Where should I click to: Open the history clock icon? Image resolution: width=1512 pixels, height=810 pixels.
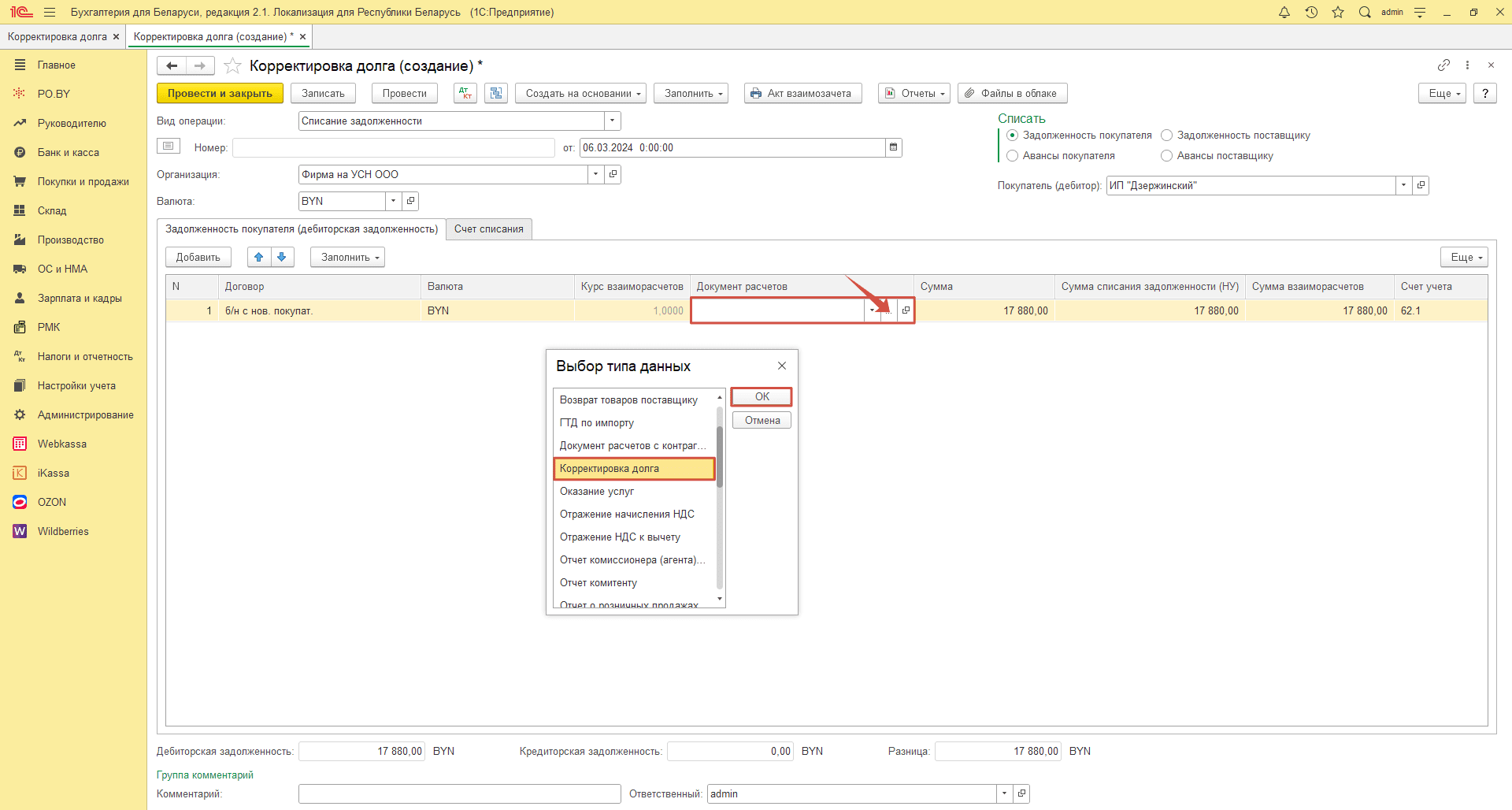(1311, 12)
